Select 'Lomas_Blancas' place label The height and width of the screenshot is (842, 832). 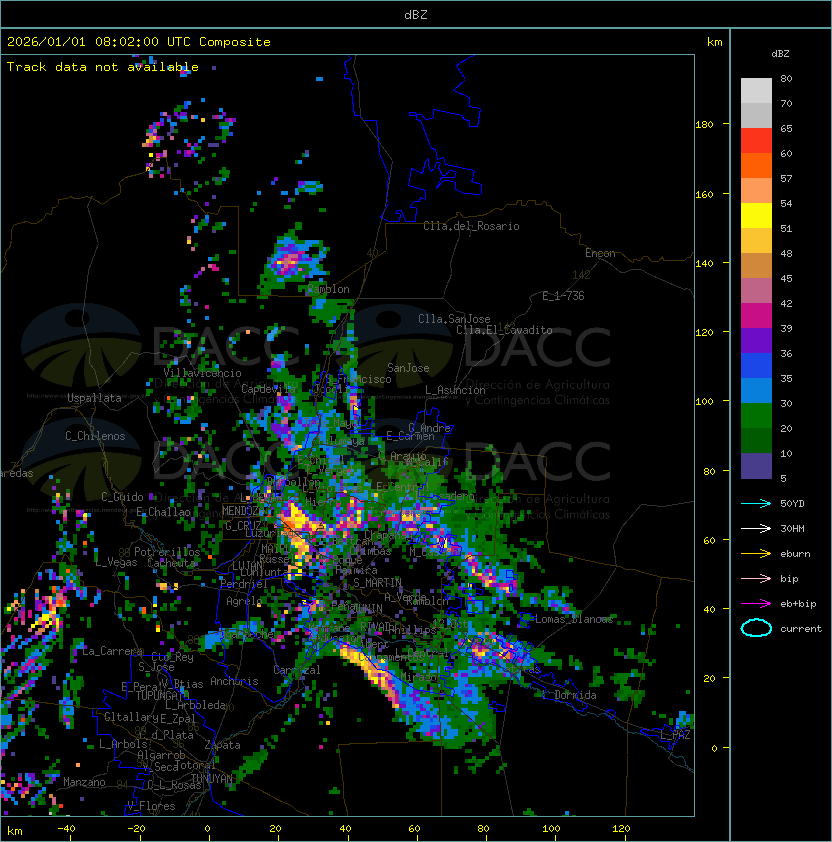(574, 619)
